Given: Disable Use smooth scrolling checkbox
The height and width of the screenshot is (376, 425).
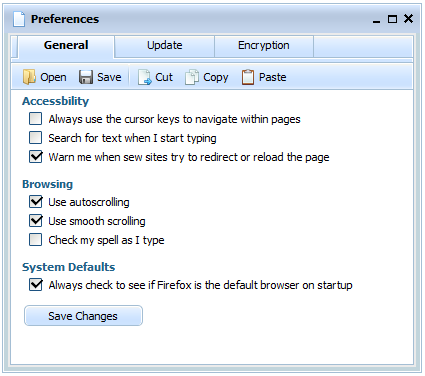Looking at the screenshot, I should click(x=36, y=221).
